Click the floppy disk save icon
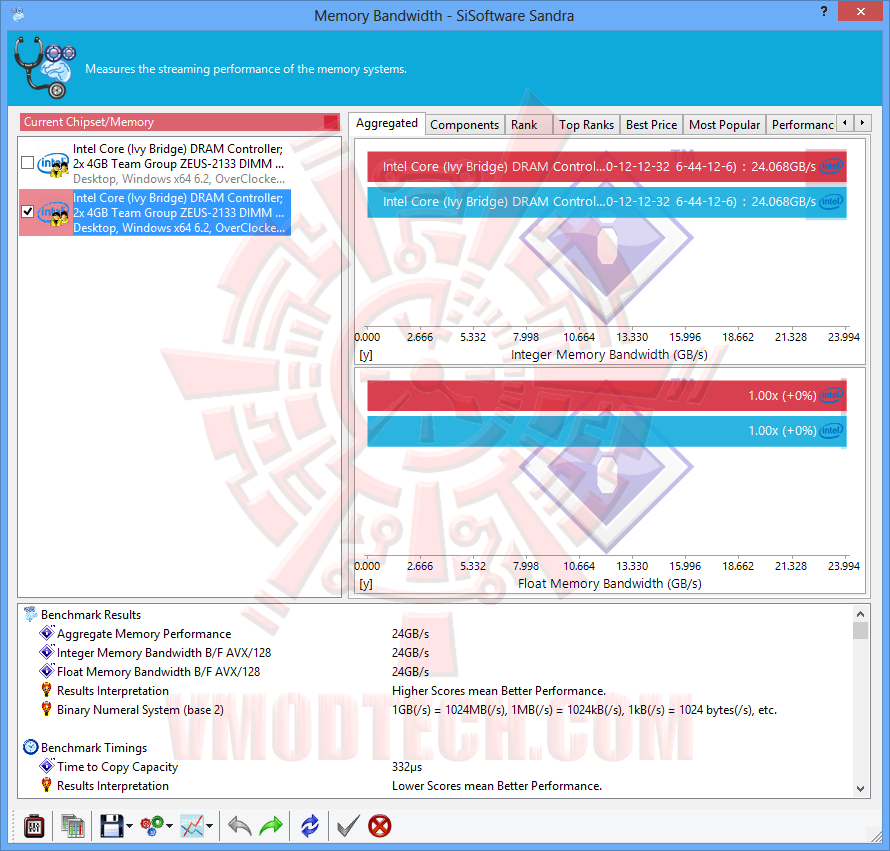The image size is (890, 851). click(111, 826)
